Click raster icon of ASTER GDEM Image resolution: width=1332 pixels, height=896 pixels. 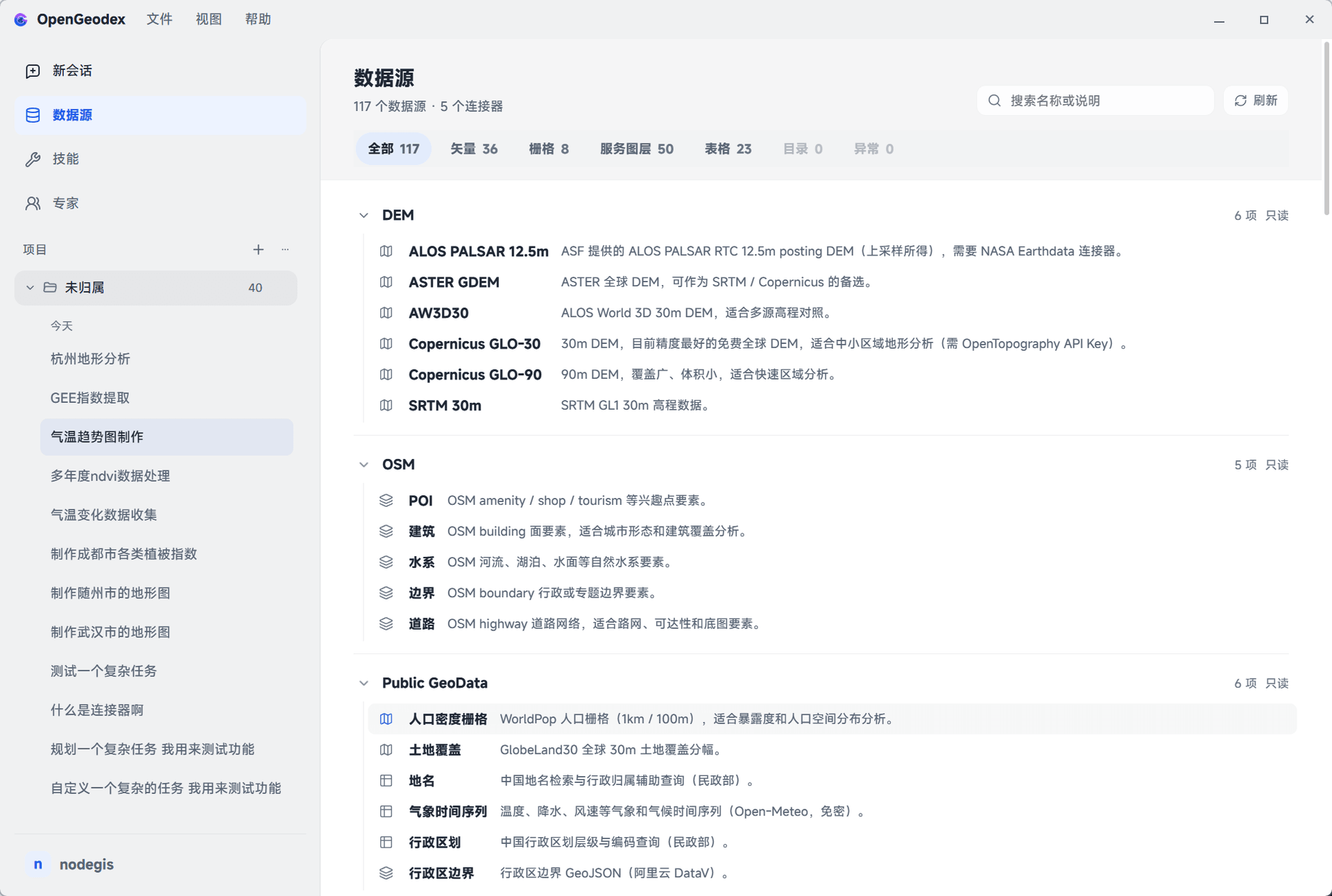tap(386, 282)
